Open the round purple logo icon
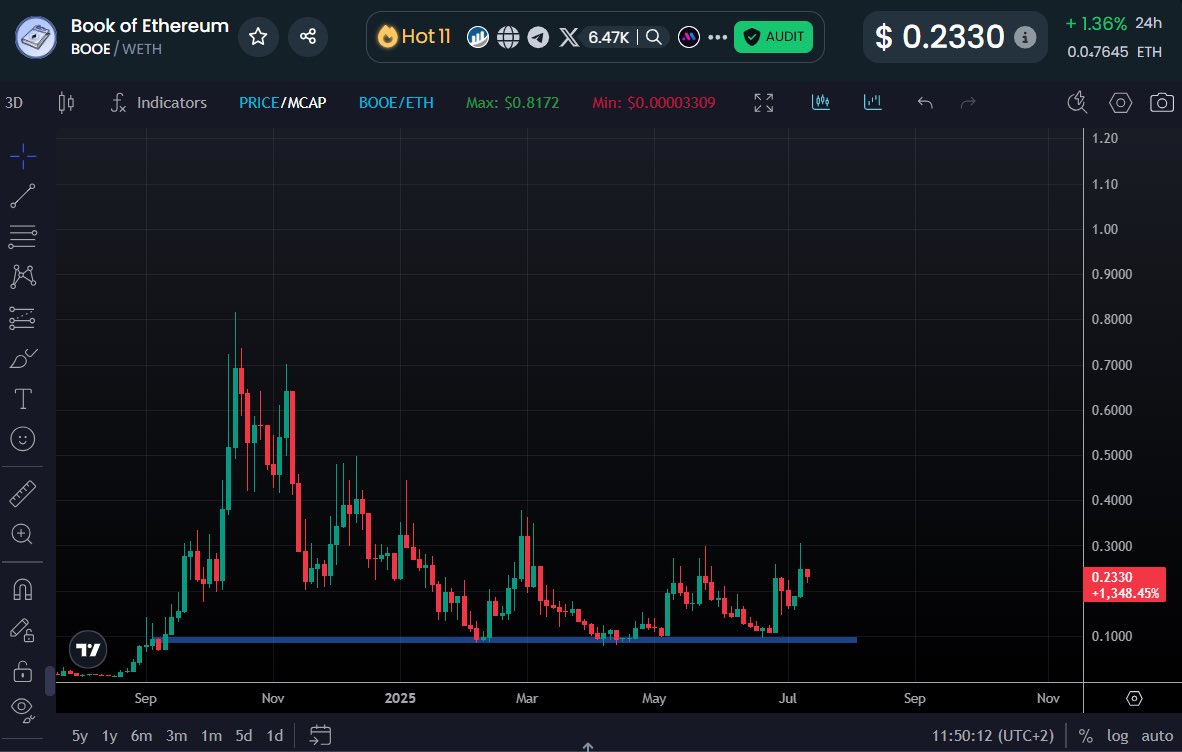Screen dimensions: 1182x752 (x=688, y=36)
